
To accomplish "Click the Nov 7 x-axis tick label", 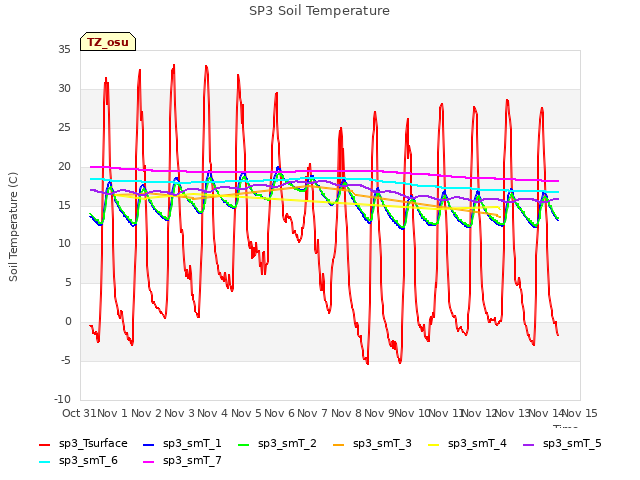I will (313, 413).
